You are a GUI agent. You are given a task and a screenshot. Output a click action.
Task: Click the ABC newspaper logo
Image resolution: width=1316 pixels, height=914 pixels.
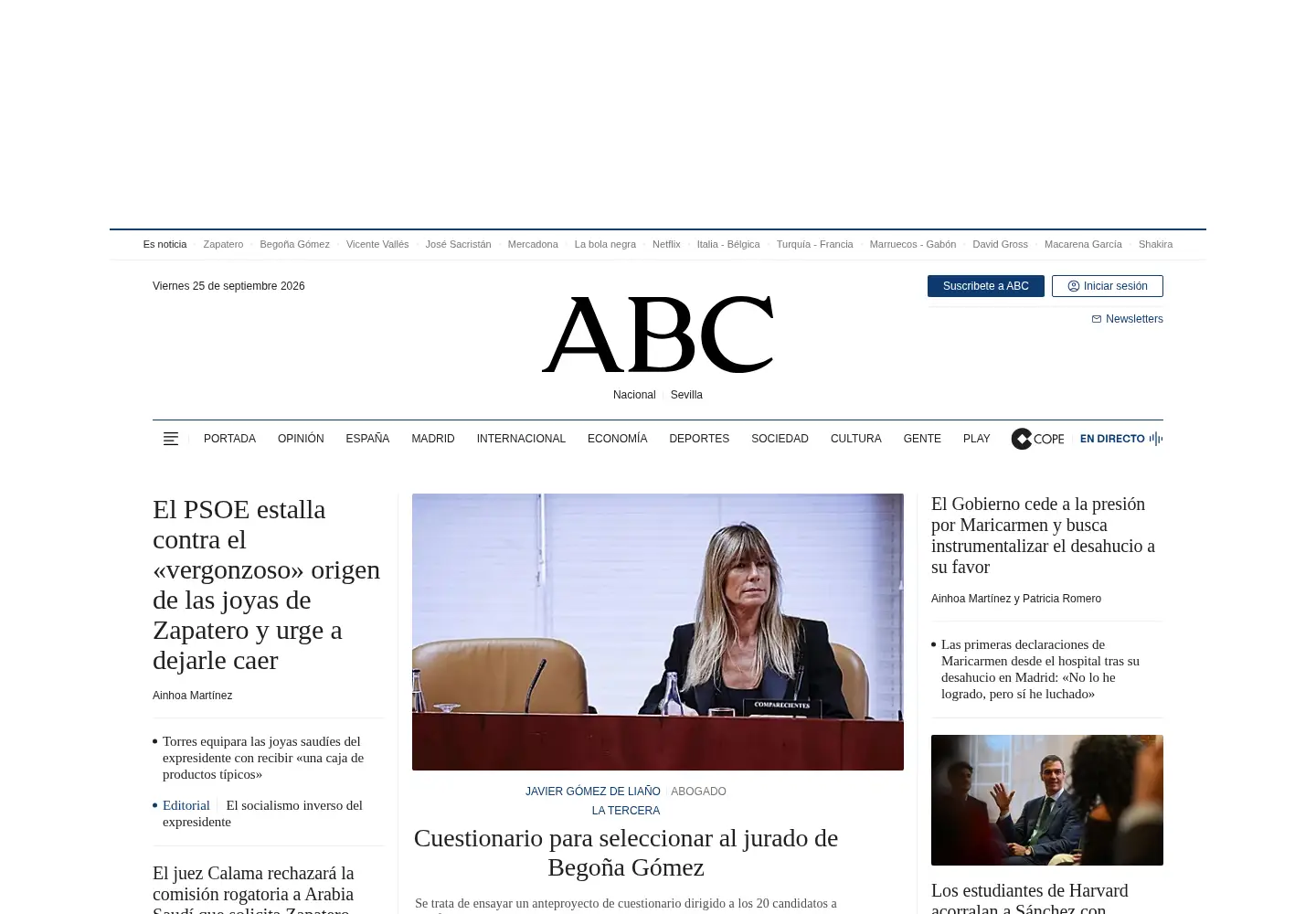tap(658, 335)
